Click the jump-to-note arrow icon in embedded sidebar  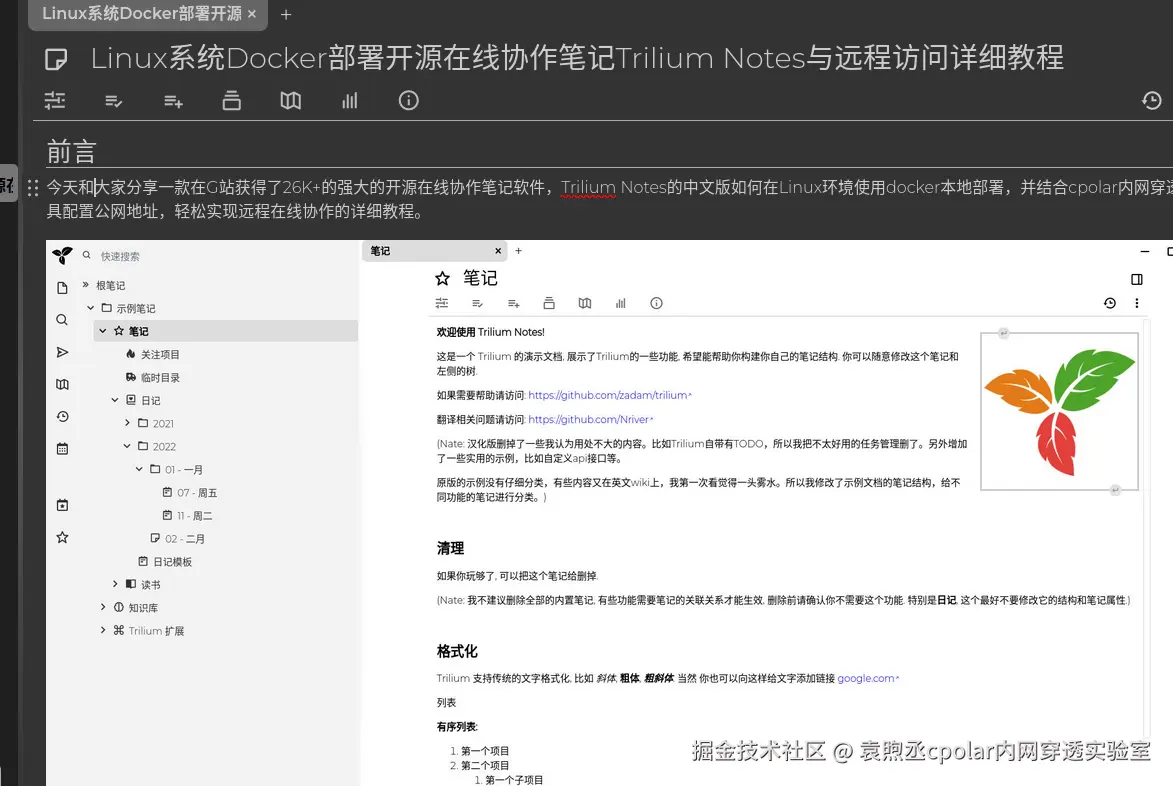[x=62, y=352]
